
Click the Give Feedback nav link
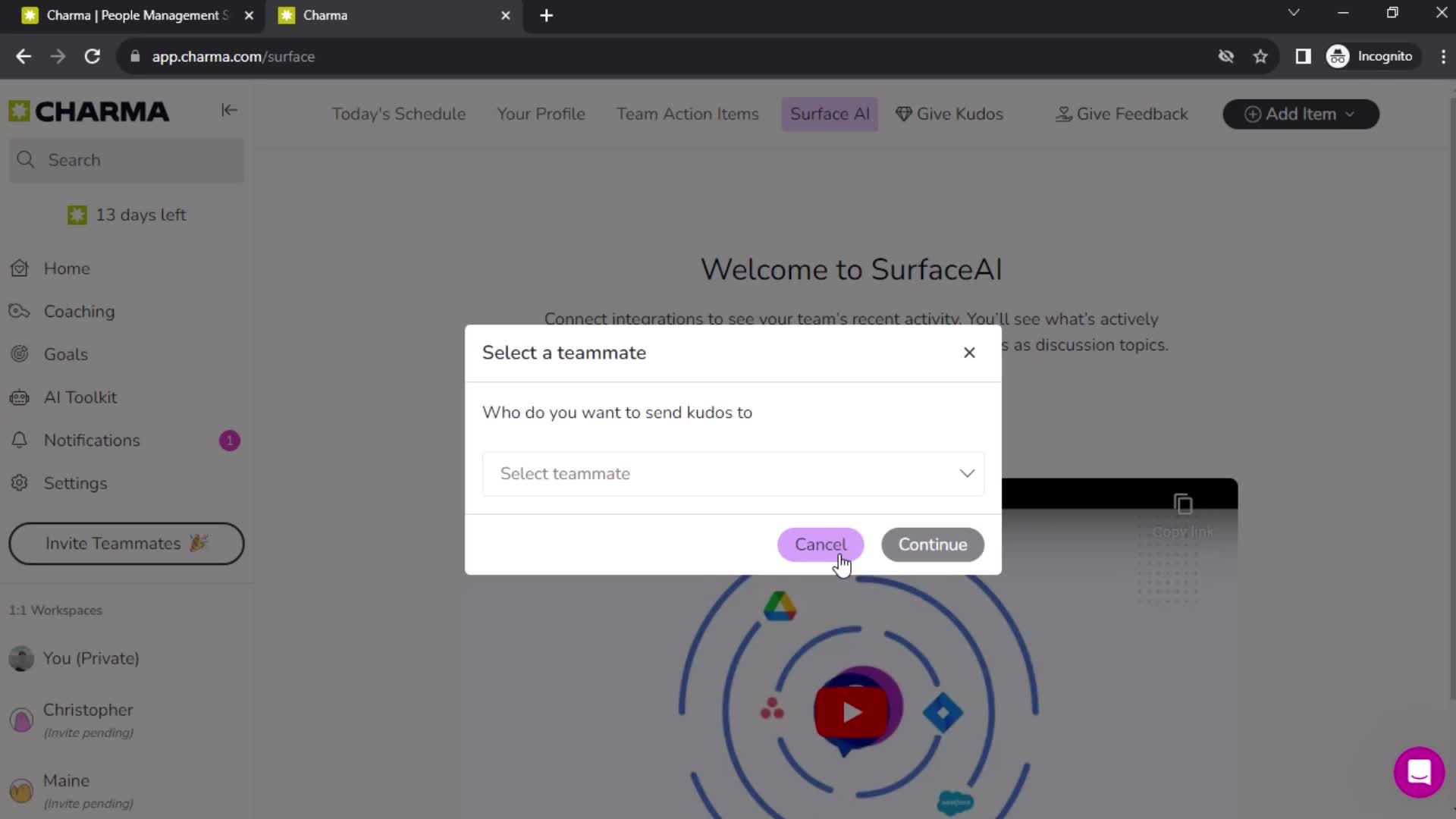(1122, 113)
